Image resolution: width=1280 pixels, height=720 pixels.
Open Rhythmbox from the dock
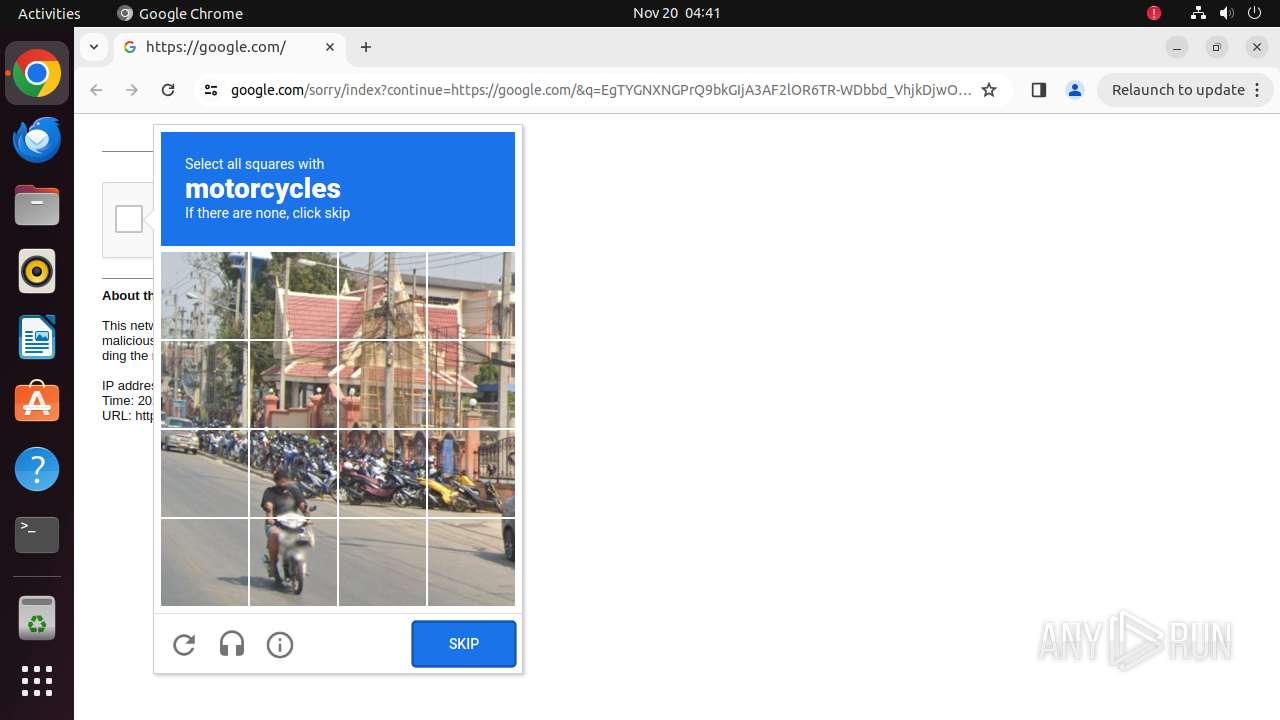[37, 271]
